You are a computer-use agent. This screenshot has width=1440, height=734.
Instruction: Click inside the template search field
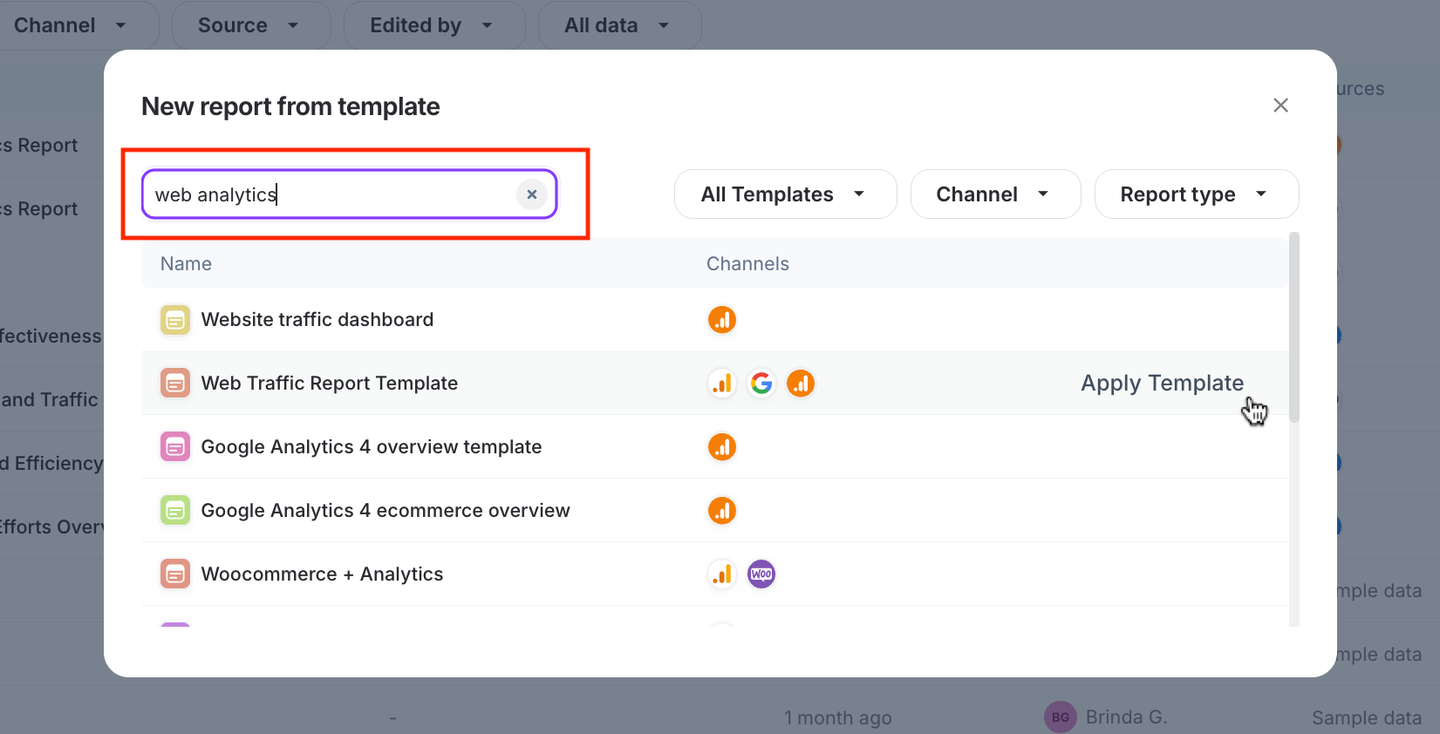tap(330, 194)
